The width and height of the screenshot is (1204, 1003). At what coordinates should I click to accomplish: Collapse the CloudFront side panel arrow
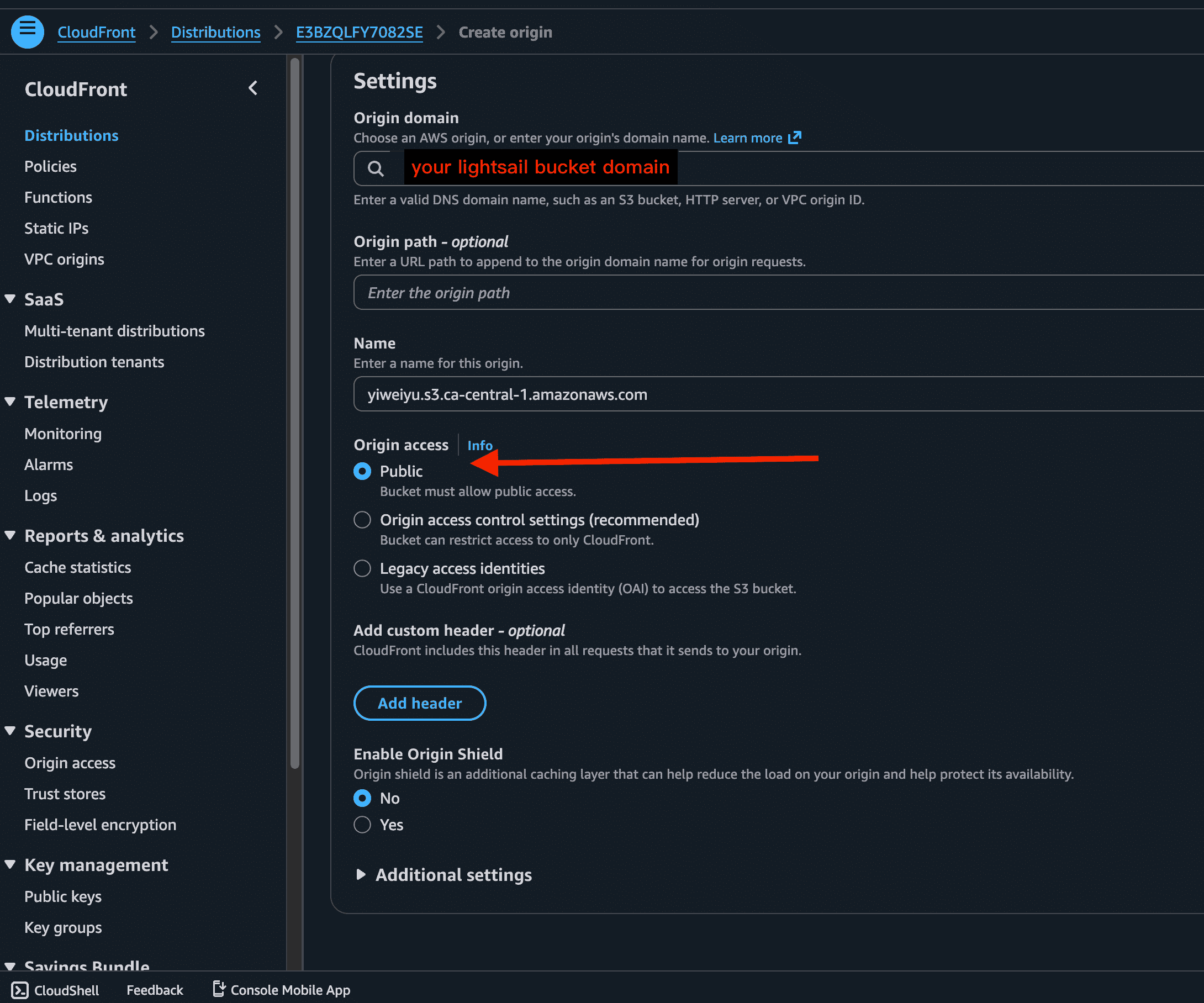pos(253,88)
